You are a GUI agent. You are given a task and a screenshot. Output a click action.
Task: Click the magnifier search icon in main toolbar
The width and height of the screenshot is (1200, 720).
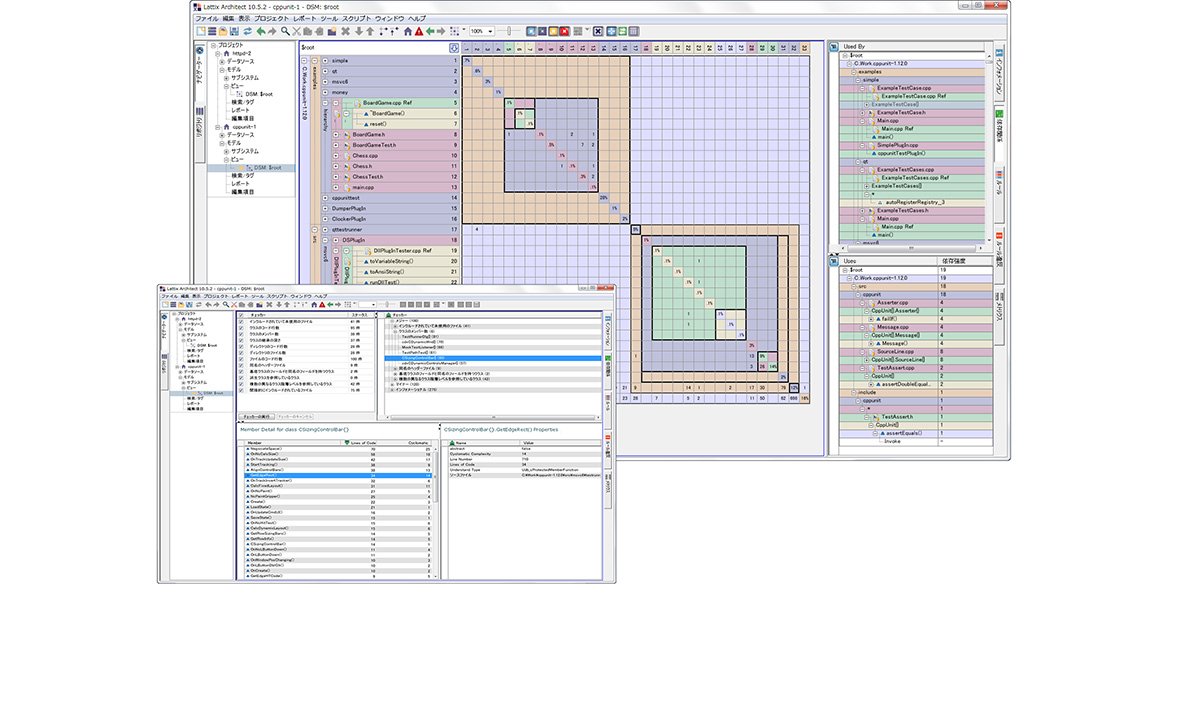[x=285, y=31]
